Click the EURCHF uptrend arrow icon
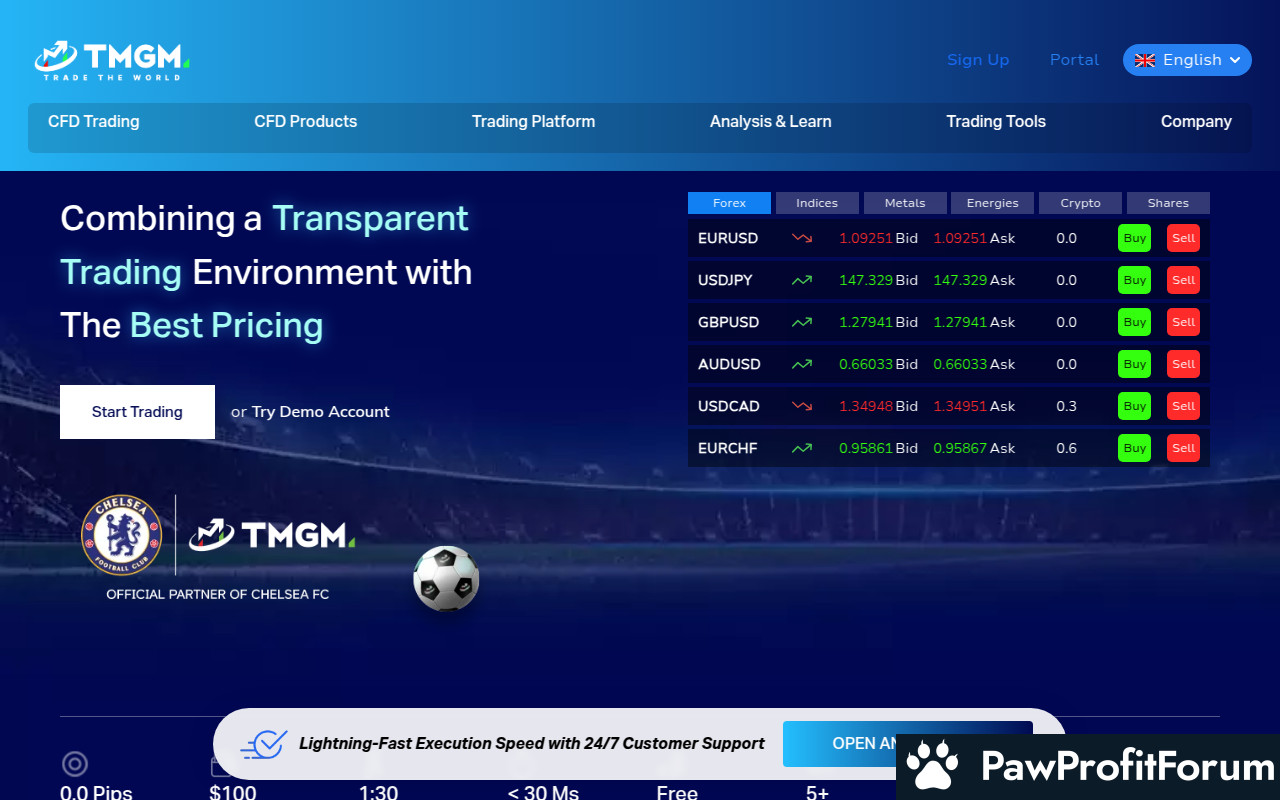 click(802, 448)
